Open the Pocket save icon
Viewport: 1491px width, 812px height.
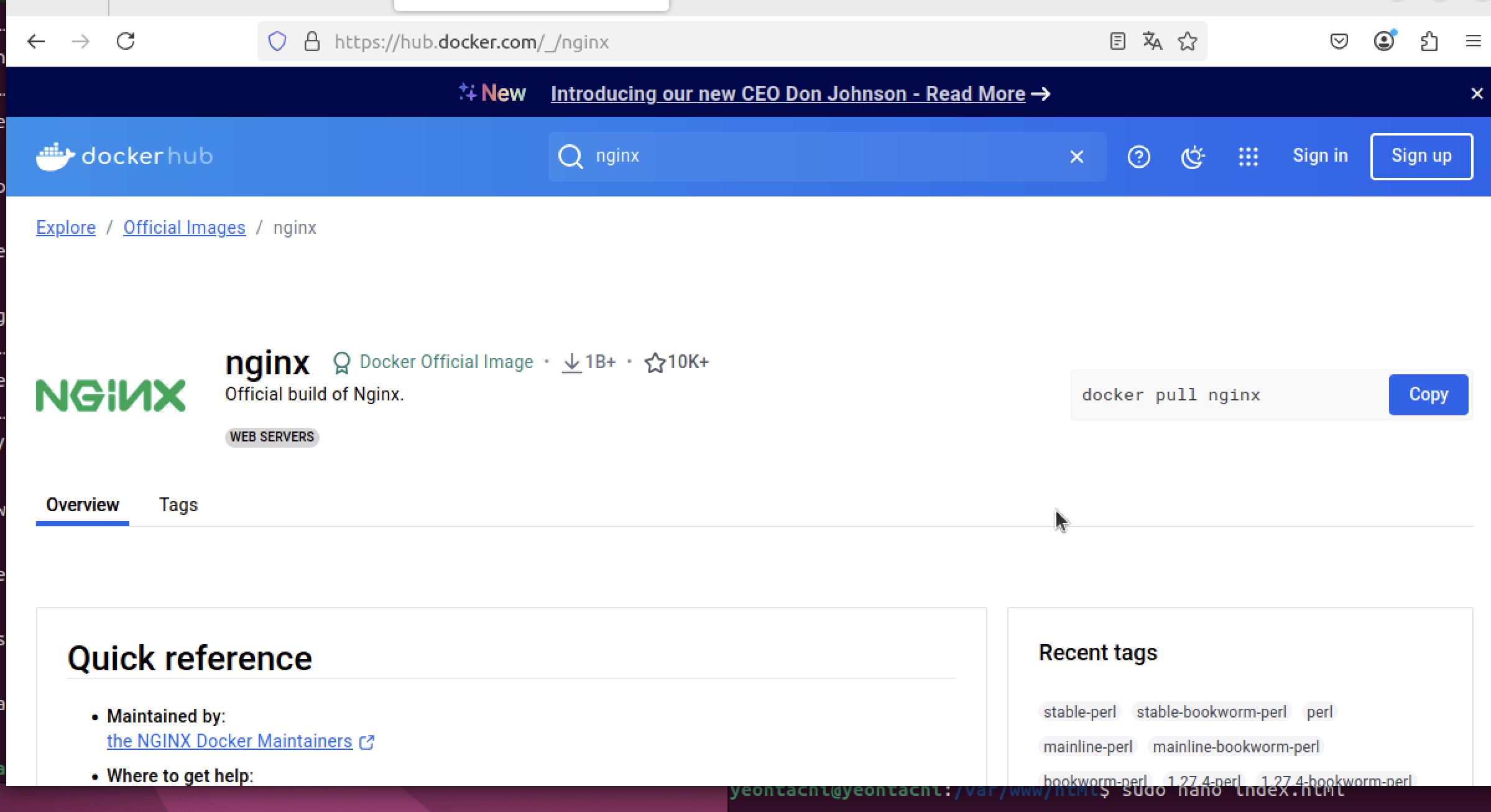[1339, 42]
